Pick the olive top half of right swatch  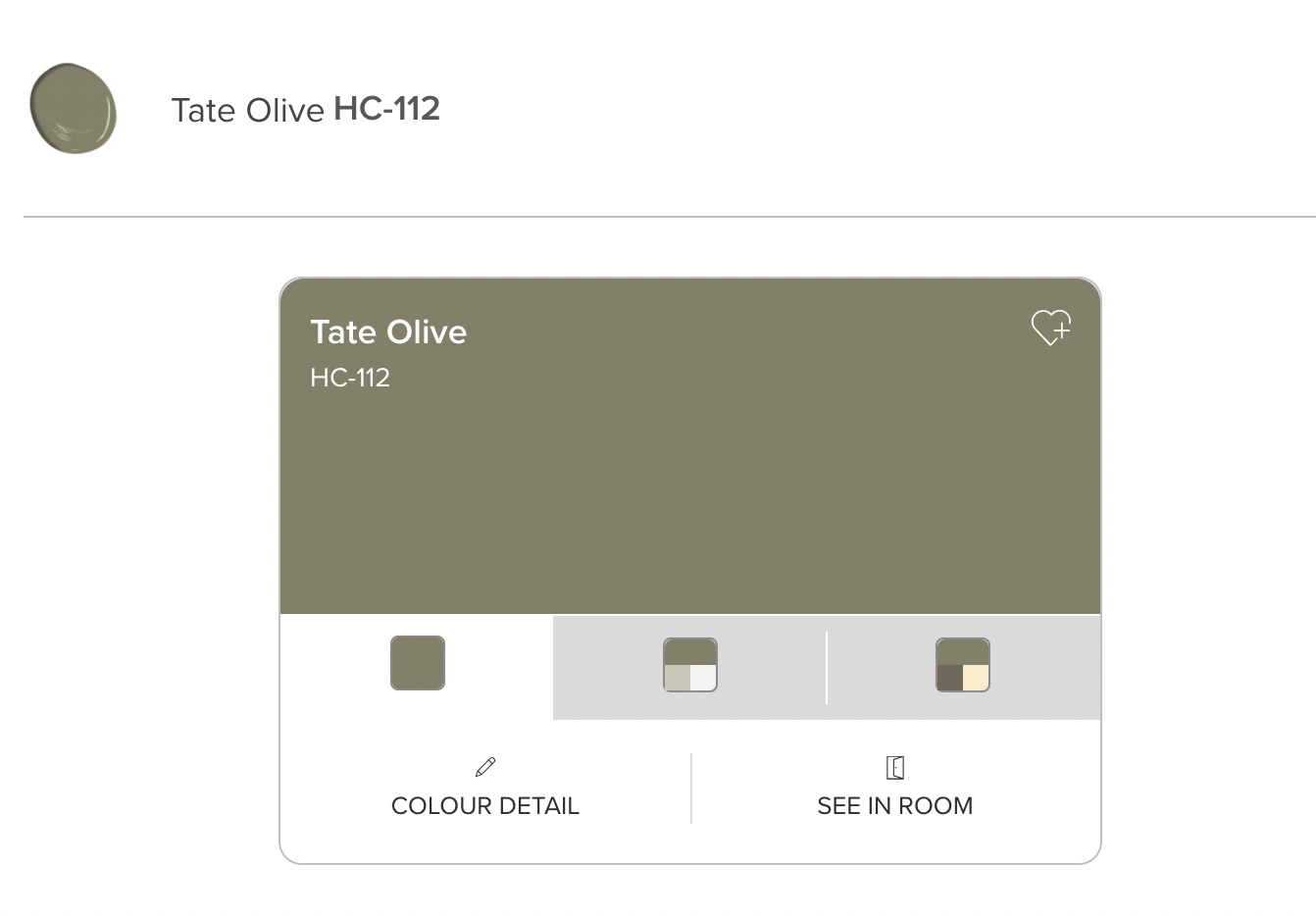(963, 651)
